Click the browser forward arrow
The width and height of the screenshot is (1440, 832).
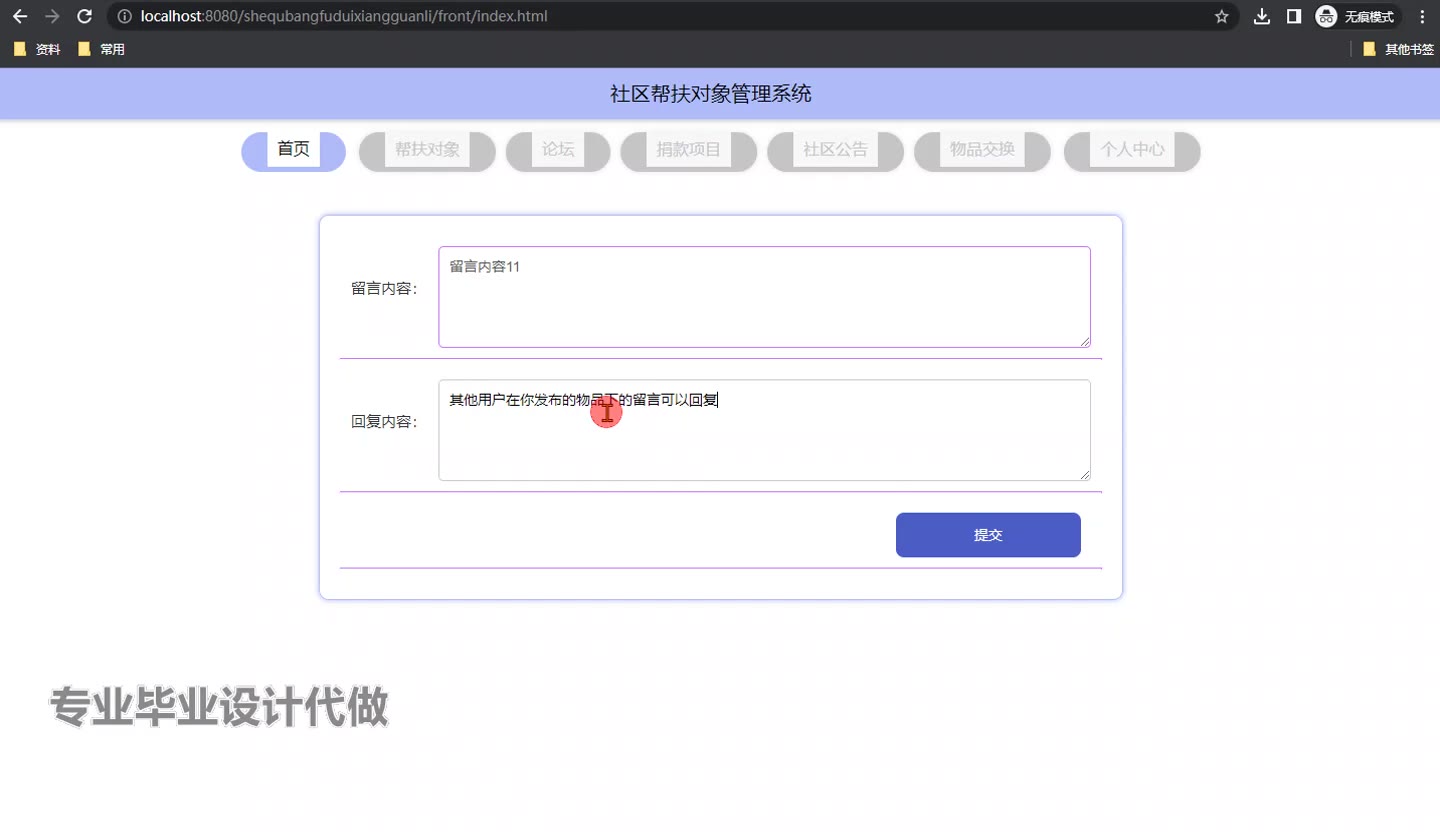pos(52,16)
